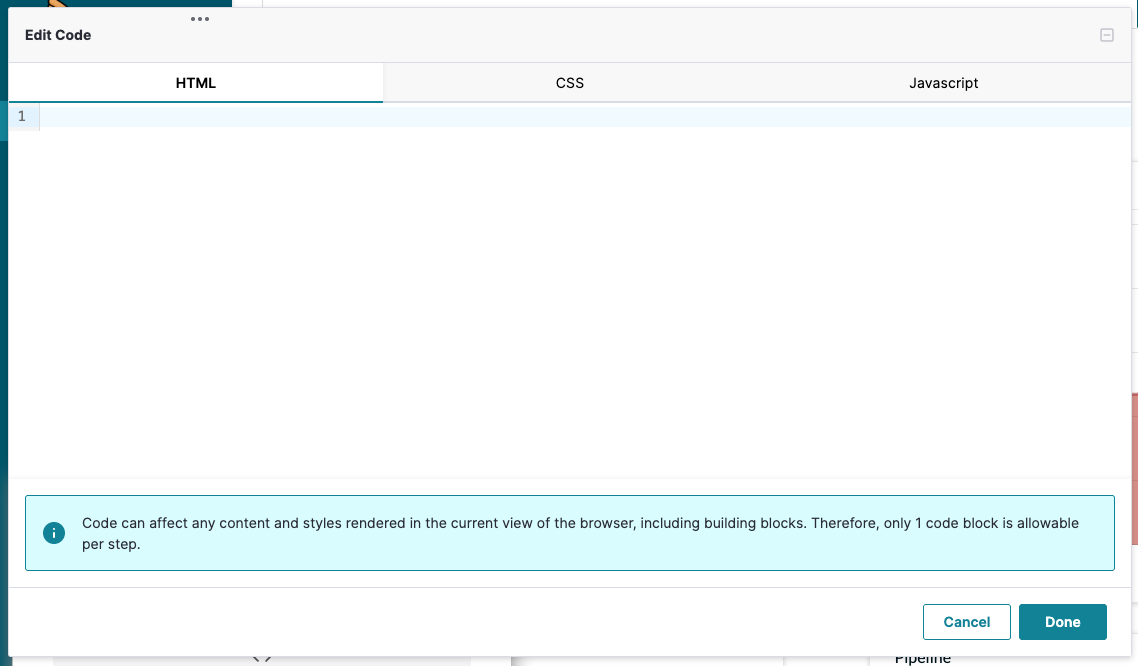Click the Edit Code dialog title

(x=58, y=34)
